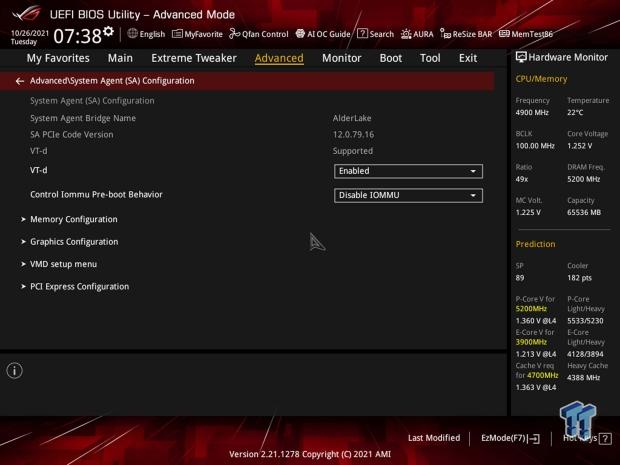Image resolution: width=620 pixels, height=465 pixels.
Task: Open AURA lighting icon
Action: pos(406,34)
